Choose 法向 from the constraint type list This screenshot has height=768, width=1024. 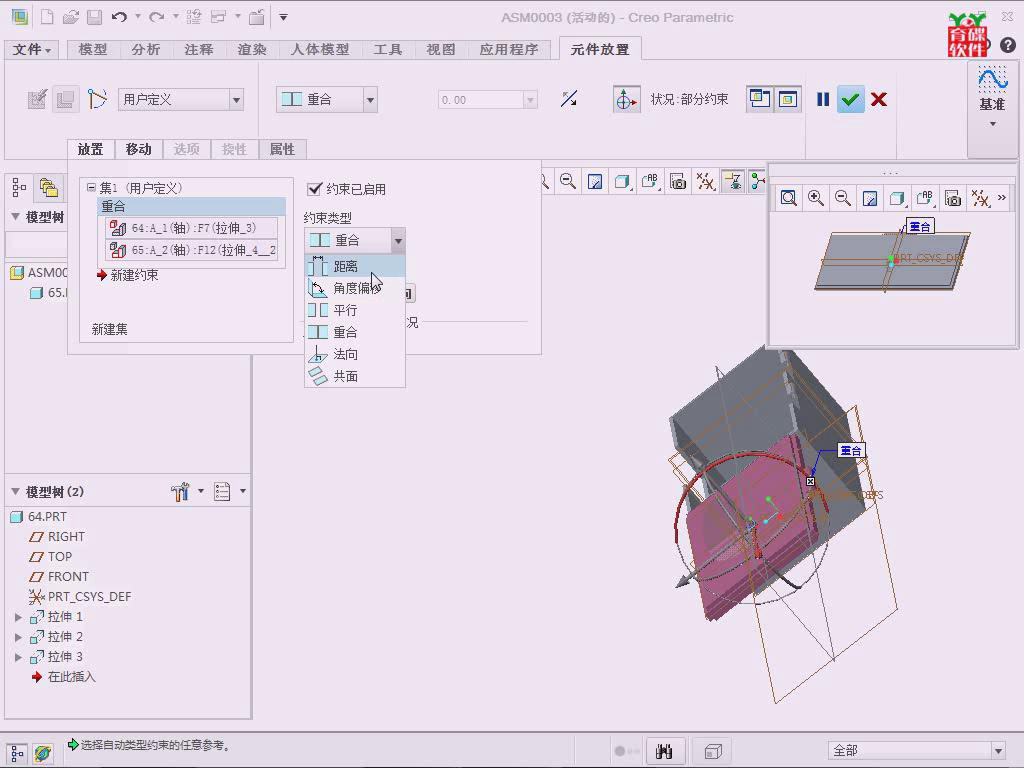(355, 354)
